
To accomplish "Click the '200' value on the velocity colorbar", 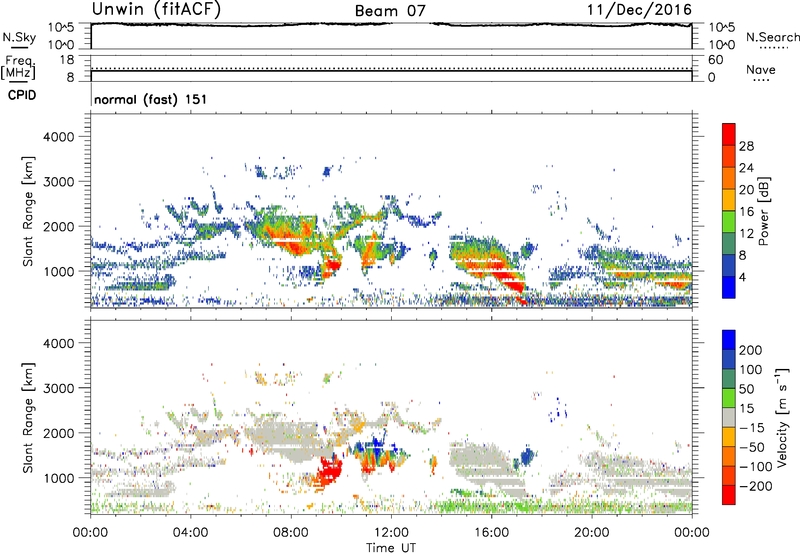I will point(751,350).
